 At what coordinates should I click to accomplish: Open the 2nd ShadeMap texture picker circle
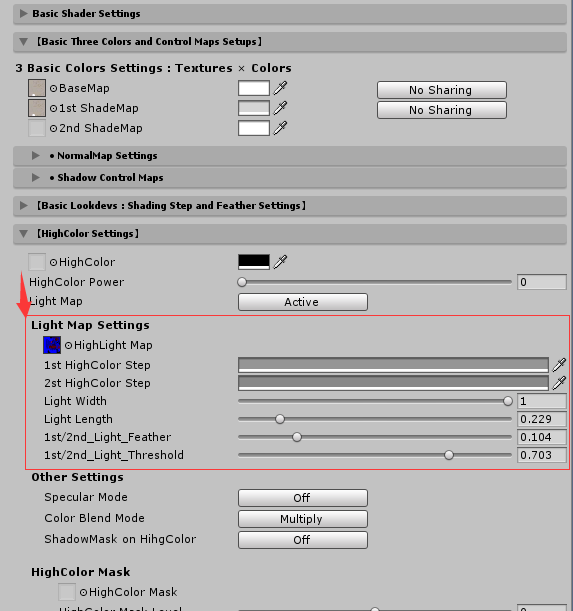53,128
